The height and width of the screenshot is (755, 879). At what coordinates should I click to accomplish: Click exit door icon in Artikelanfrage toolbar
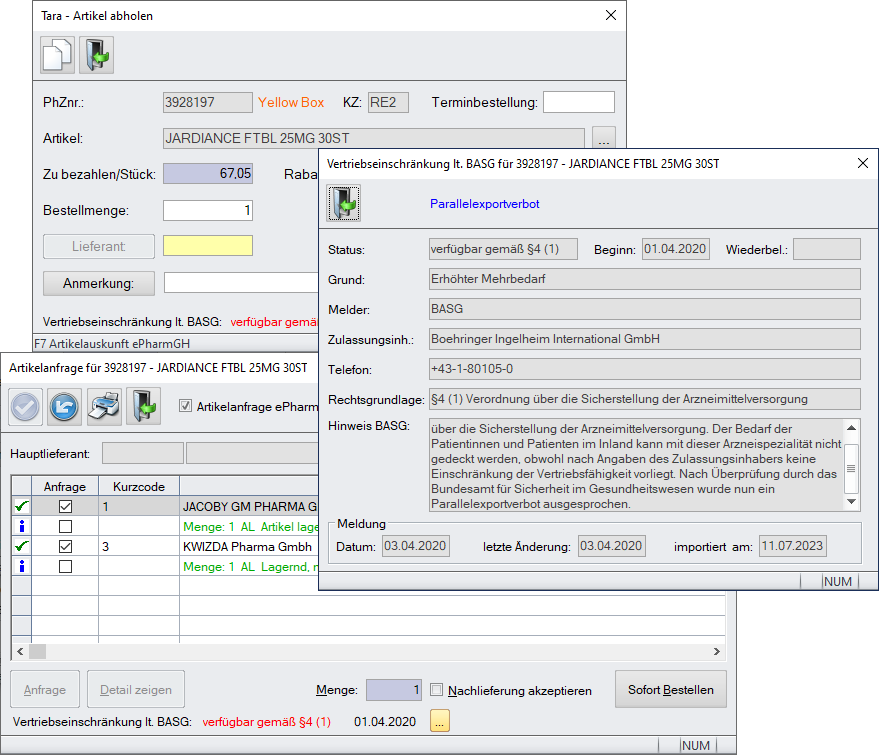point(144,407)
